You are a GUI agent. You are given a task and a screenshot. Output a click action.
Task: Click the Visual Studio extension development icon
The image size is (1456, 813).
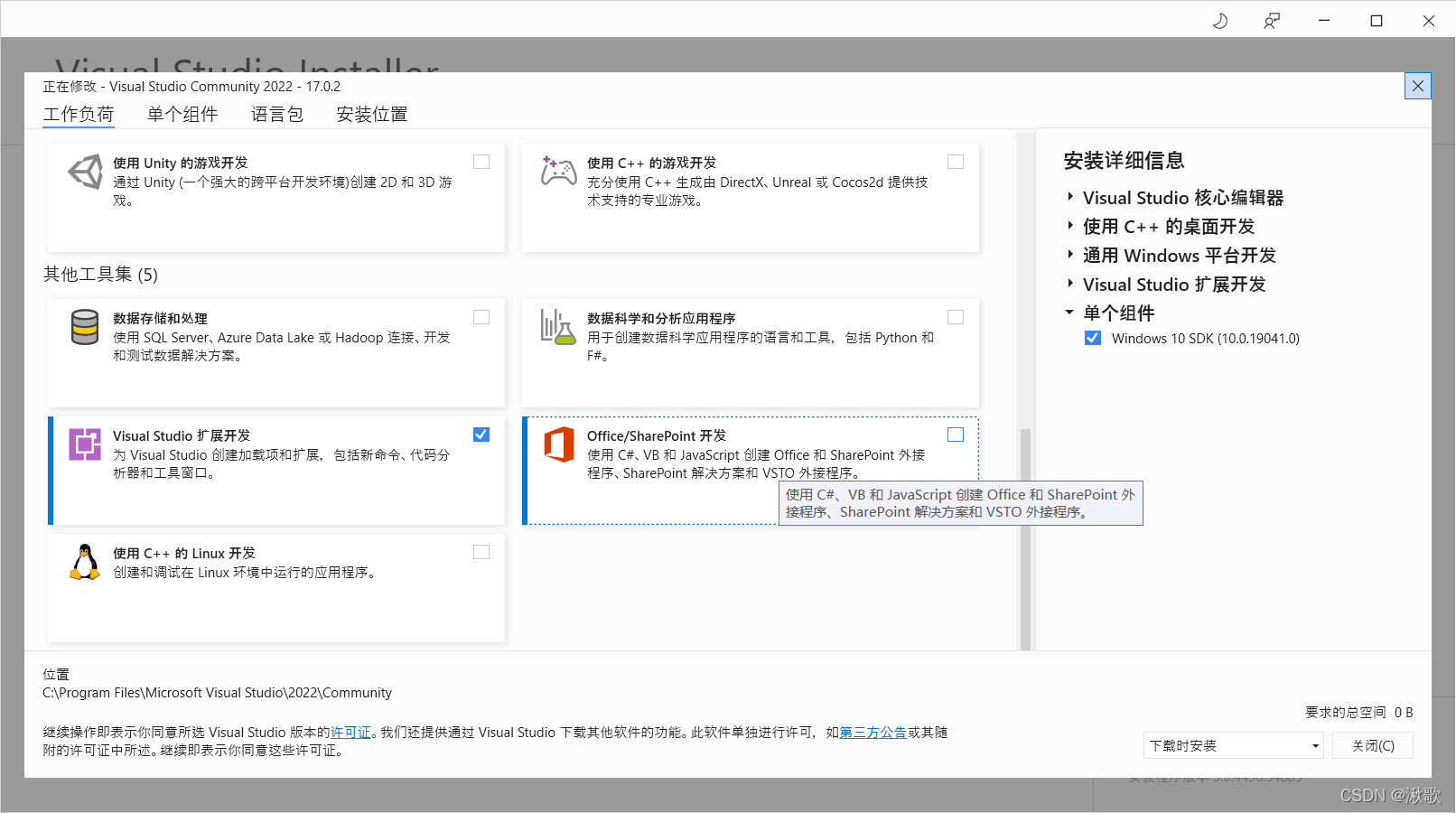pos(85,444)
